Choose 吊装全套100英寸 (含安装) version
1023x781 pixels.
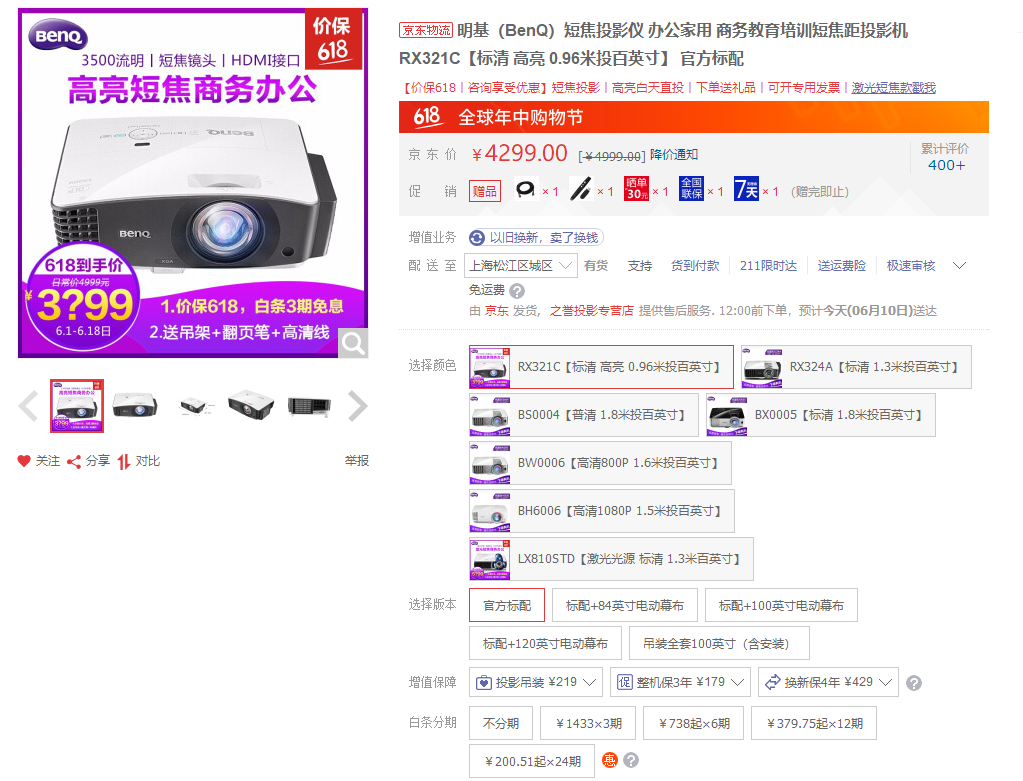[x=719, y=643]
